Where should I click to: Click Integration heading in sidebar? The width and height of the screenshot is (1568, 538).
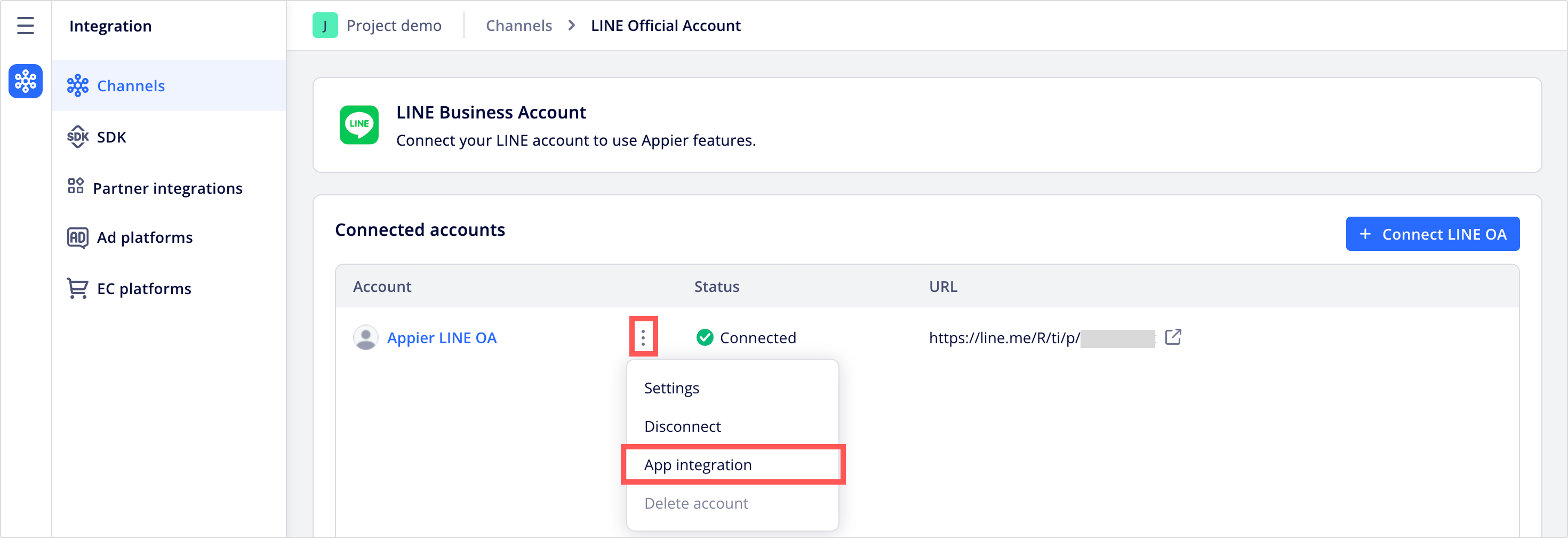(x=110, y=26)
